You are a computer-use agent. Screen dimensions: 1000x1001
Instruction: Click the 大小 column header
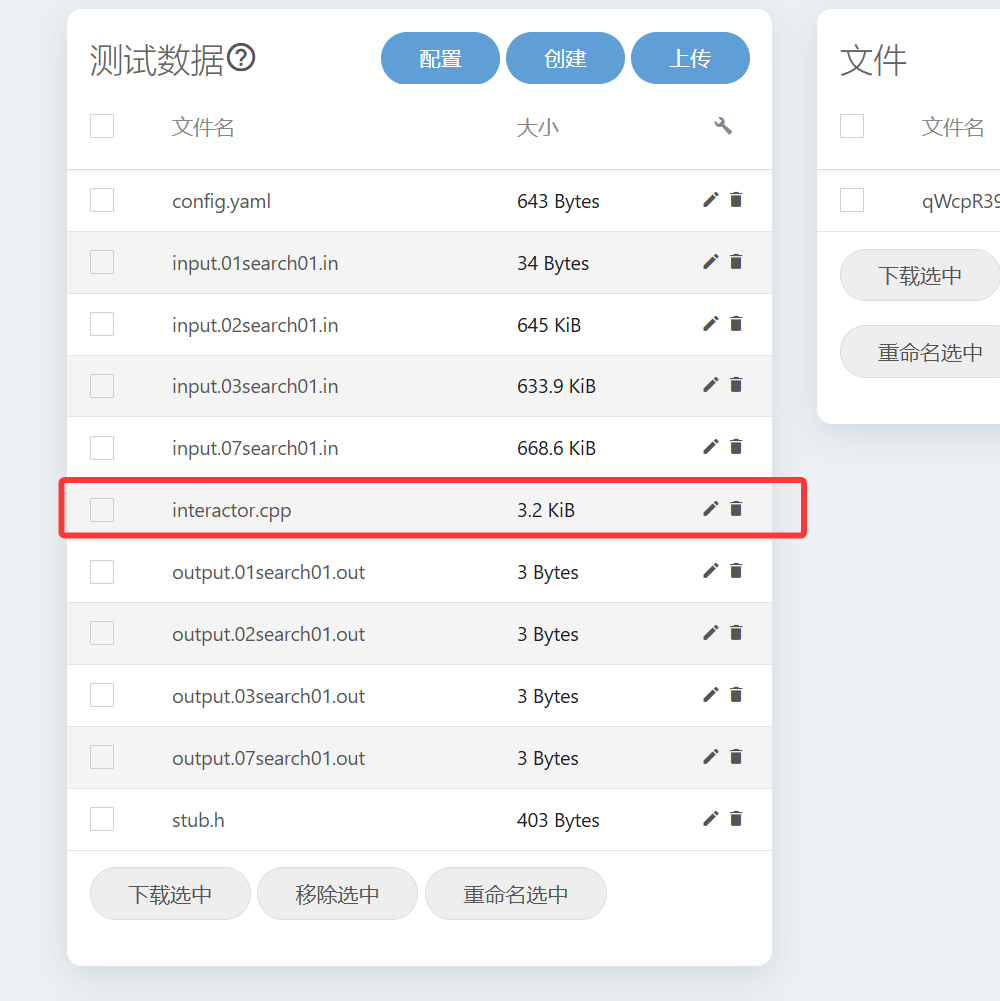537,127
